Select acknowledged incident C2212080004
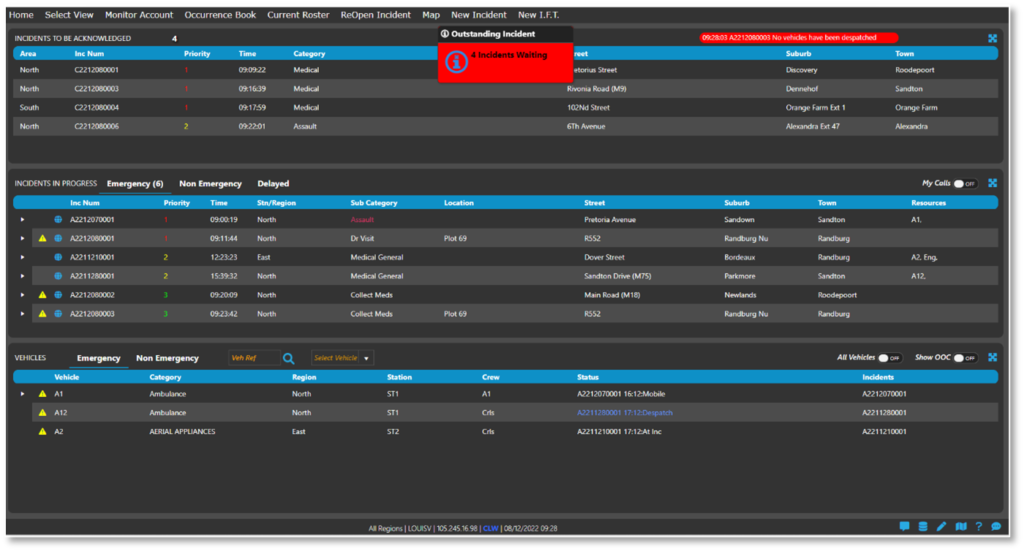This screenshot has width=1024, height=551. coord(505,108)
